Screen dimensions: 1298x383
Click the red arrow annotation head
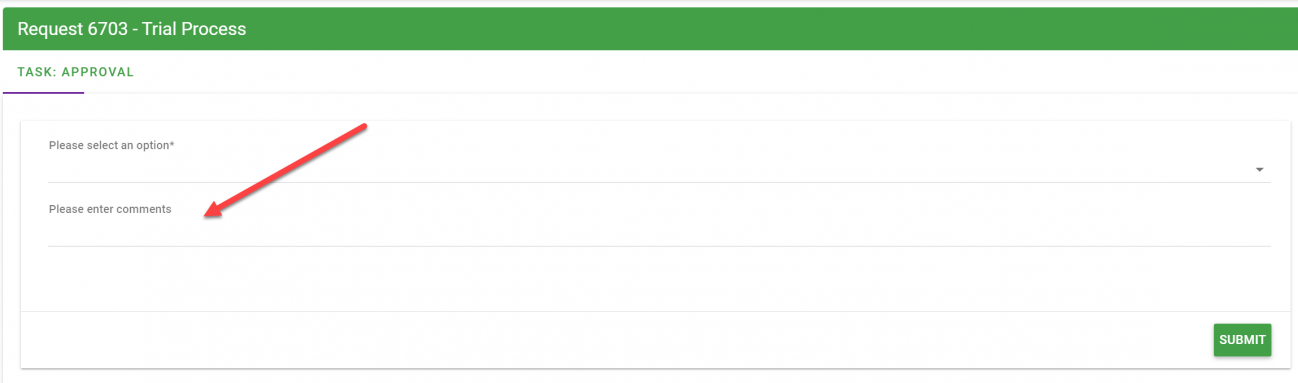point(210,208)
